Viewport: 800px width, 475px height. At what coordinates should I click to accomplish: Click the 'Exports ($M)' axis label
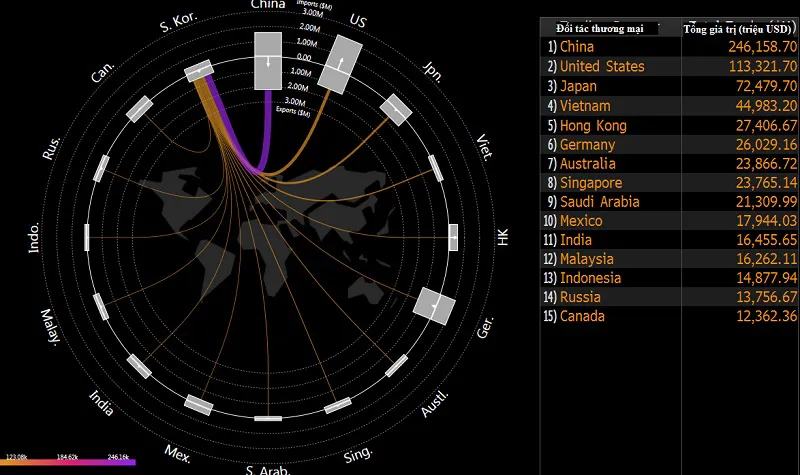pyautogui.click(x=293, y=111)
